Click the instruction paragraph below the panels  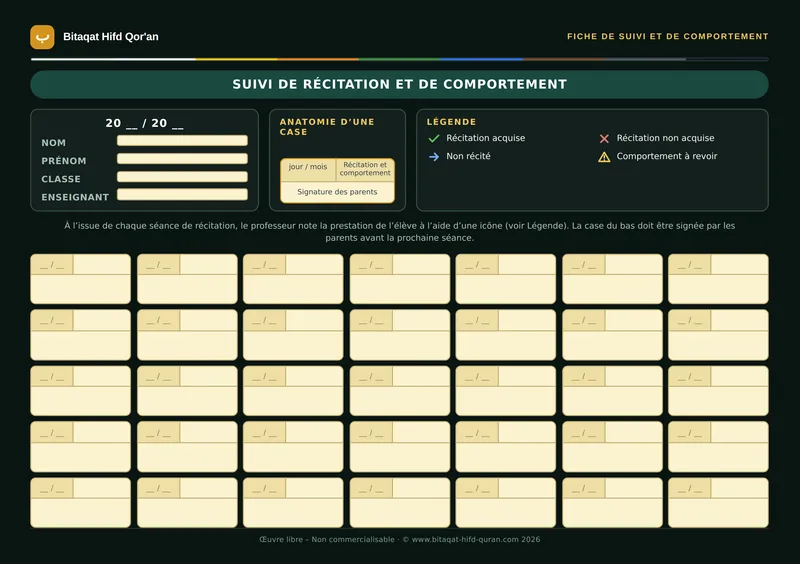tap(399, 232)
